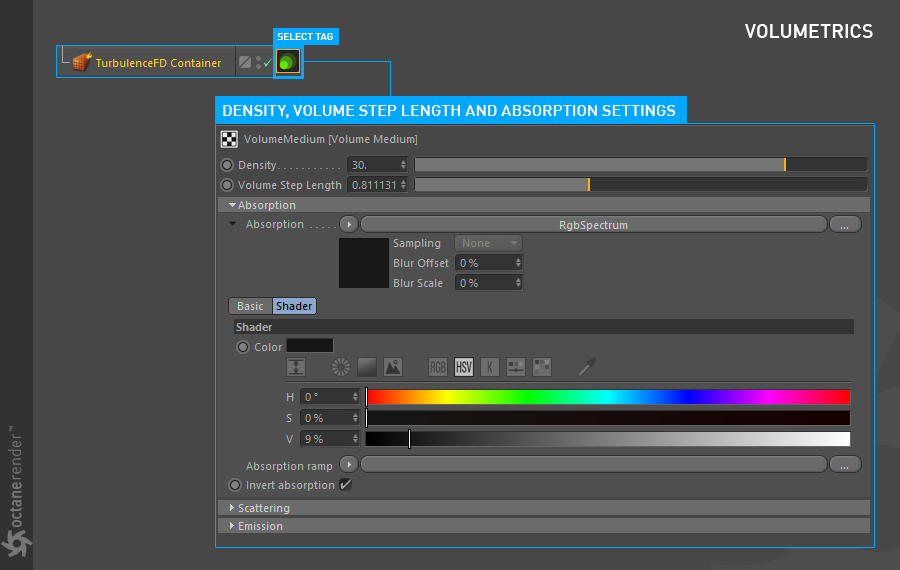Screen dimensions: 900x570
Task: Click the Invert absorption animation dot
Action: tap(235, 485)
